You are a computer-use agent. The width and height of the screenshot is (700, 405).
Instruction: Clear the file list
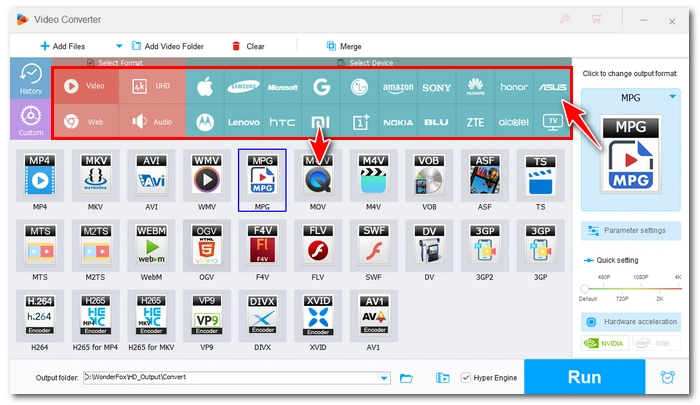click(x=248, y=46)
